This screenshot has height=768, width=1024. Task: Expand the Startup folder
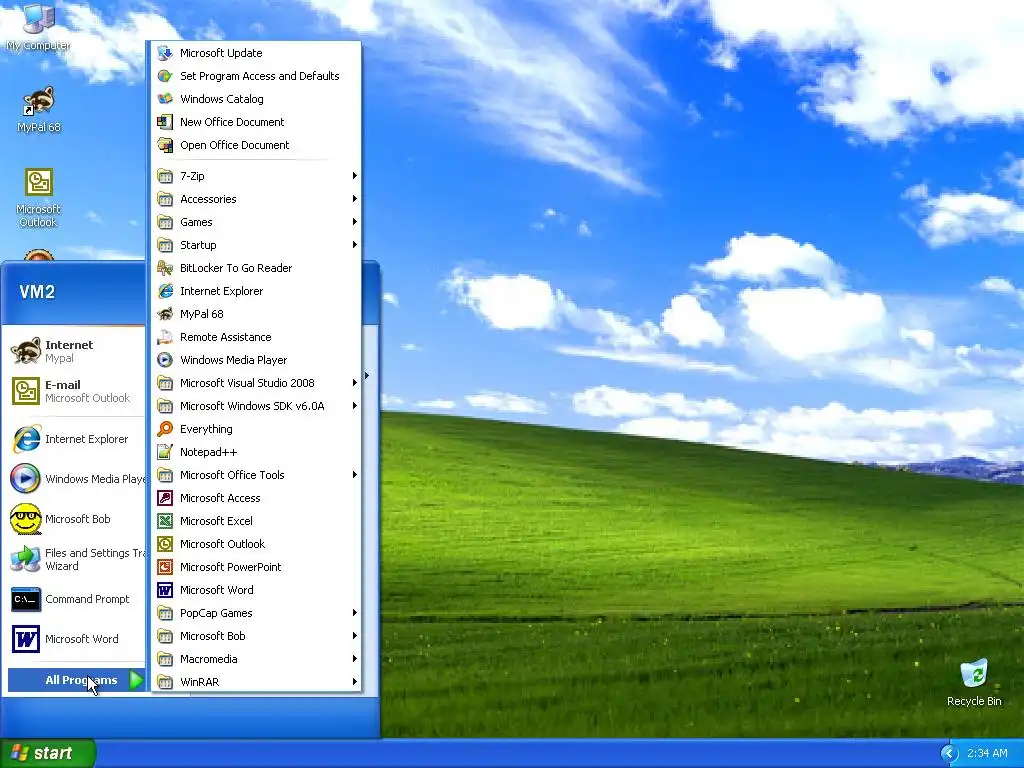(x=256, y=245)
